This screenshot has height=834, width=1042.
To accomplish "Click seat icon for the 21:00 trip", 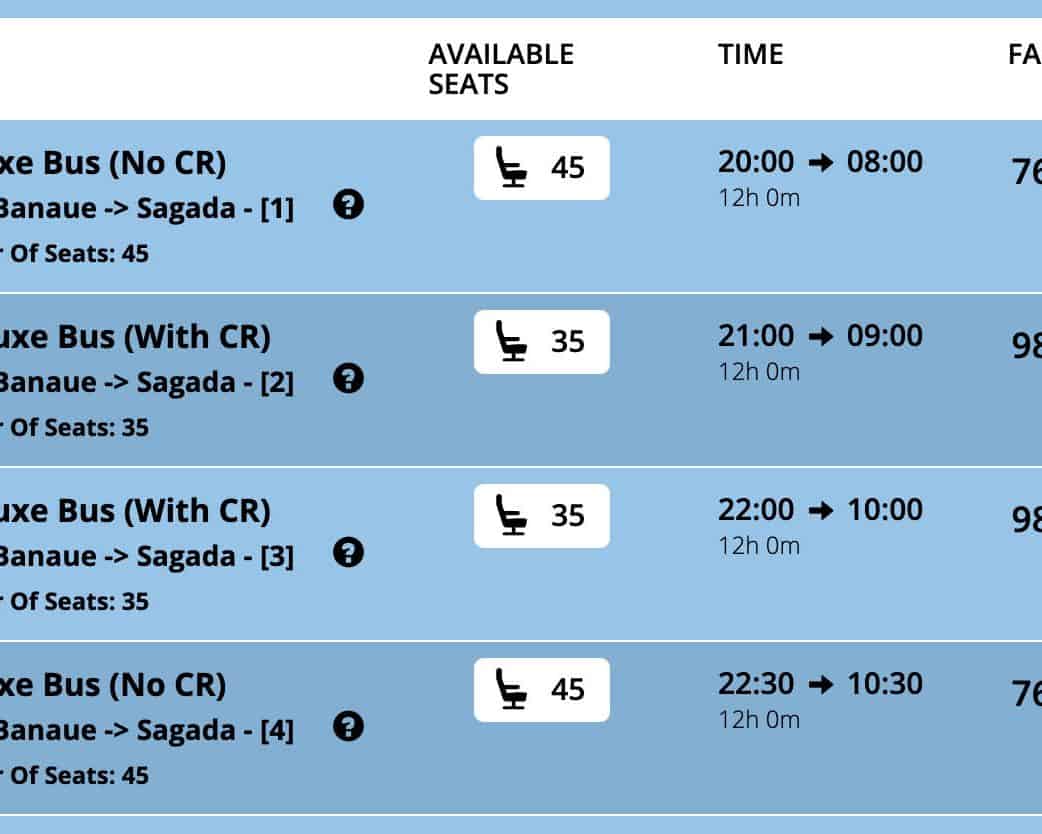I will (x=512, y=341).
